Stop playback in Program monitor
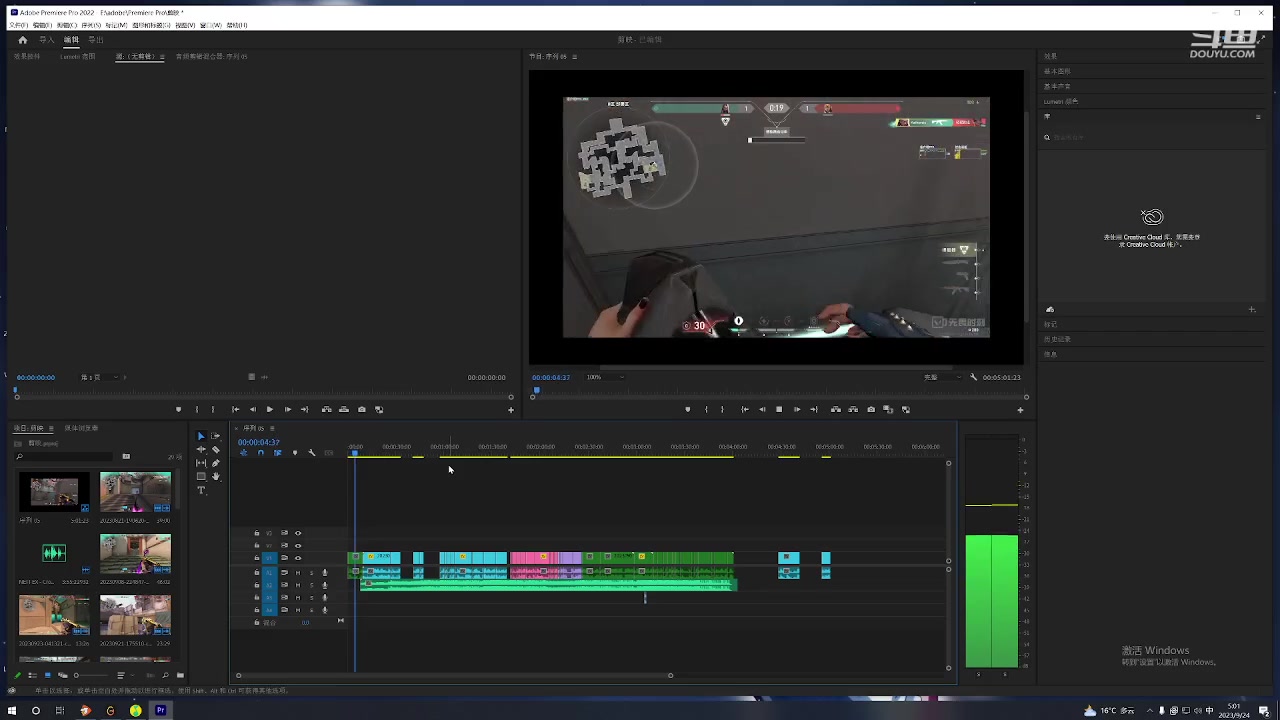Image resolution: width=1280 pixels, height=720 pixels. (779, 409)
